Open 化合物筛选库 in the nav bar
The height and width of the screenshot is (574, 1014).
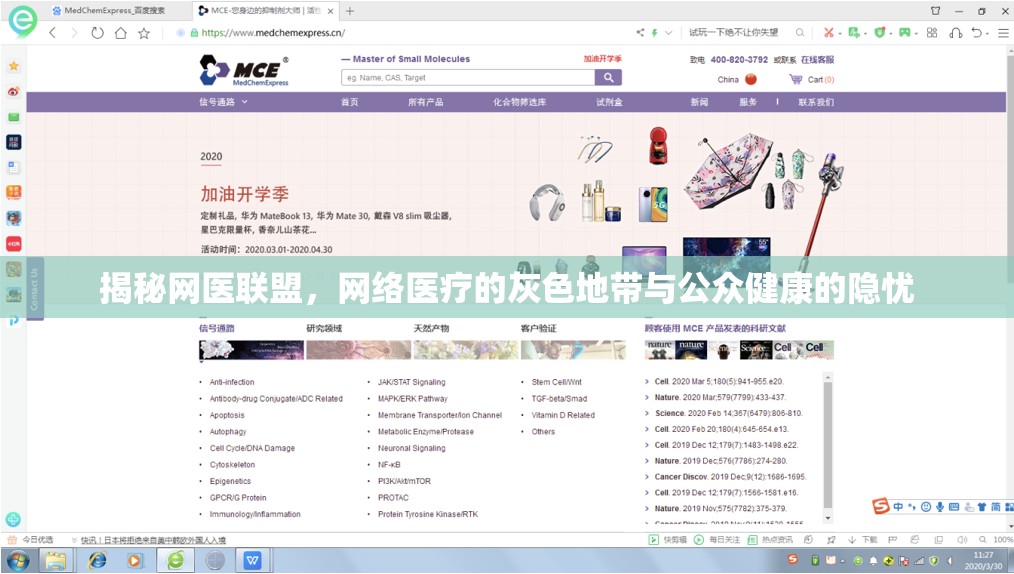coord(519,101)
